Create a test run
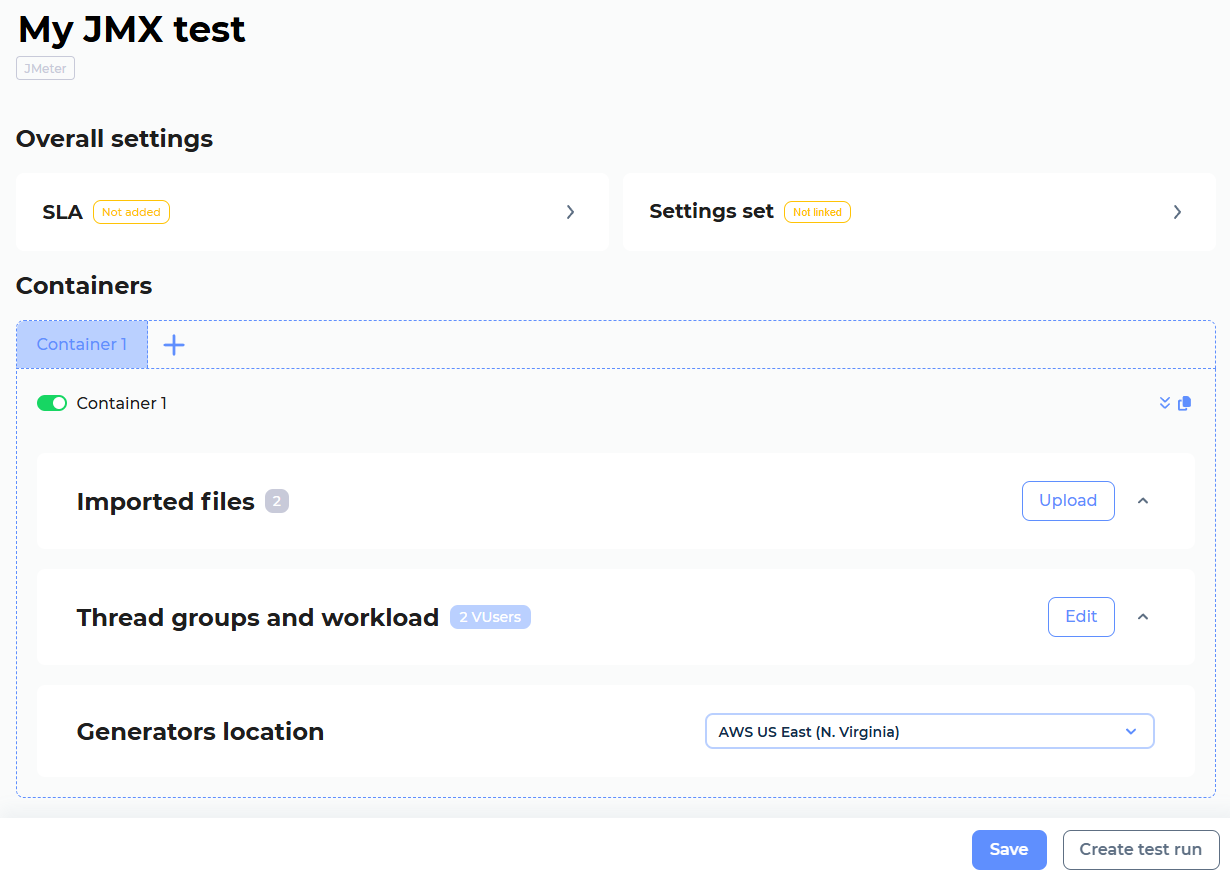Image resolution: width=1230 pixels, height=882 pixels. (1141, 849)
